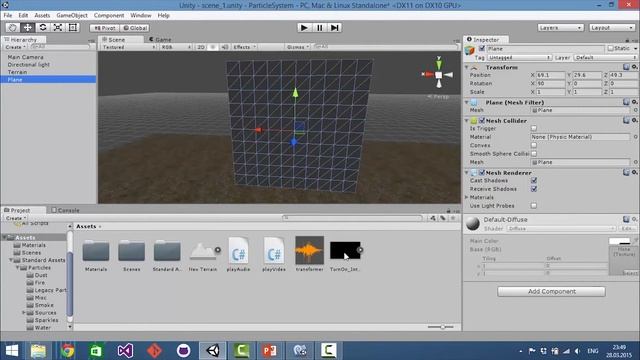Open the GameObject menu

click(x=72, y=15)
